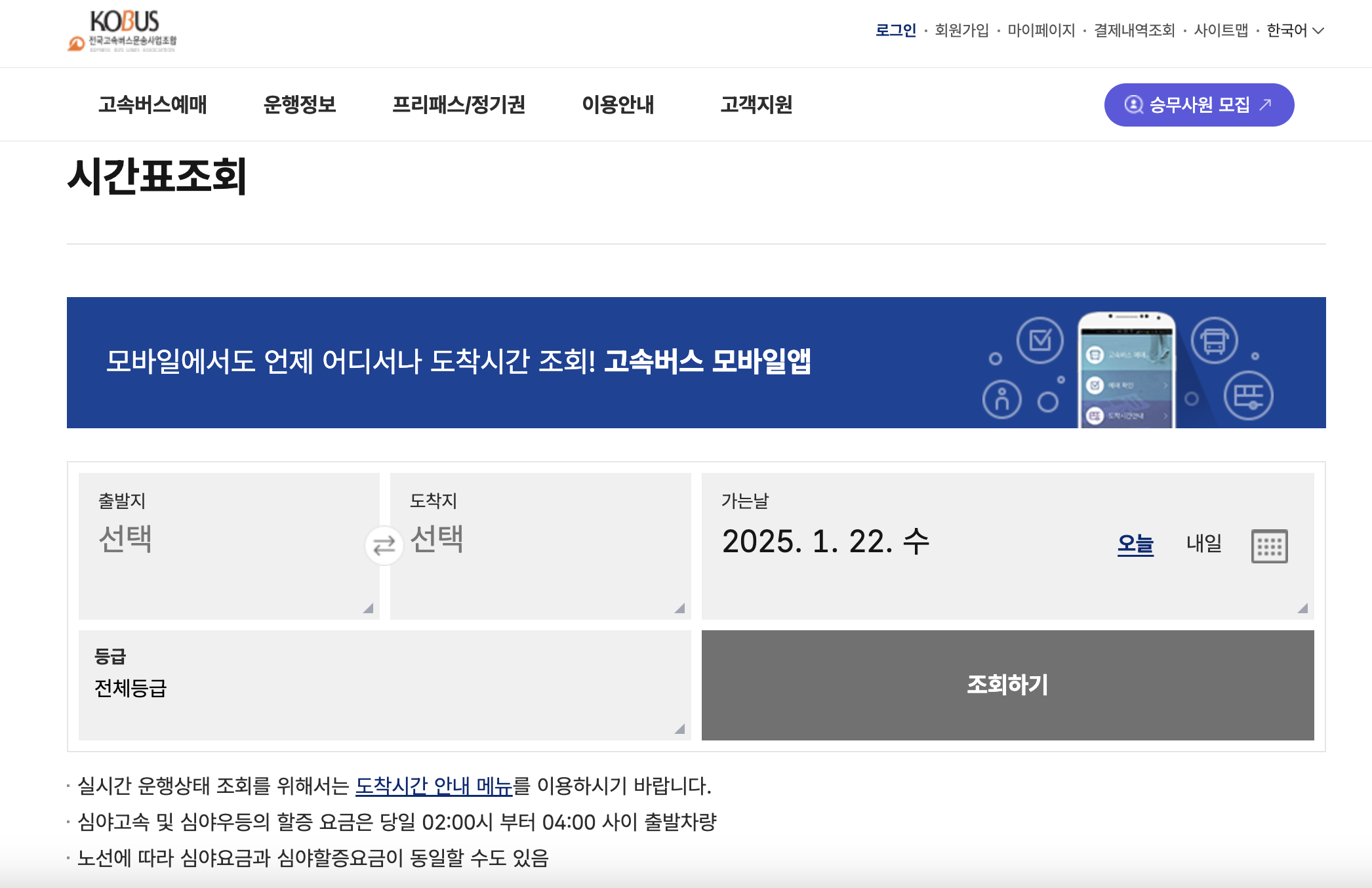Screen dimensions: 1372x888
Task: Open the 고속버스예매 menu
Action: (x=153, y=105)
